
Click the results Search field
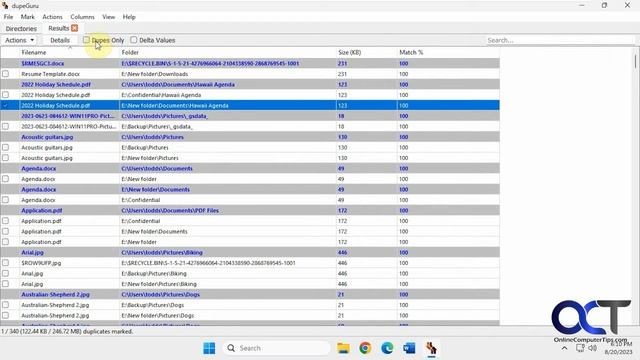pos(560,40)
